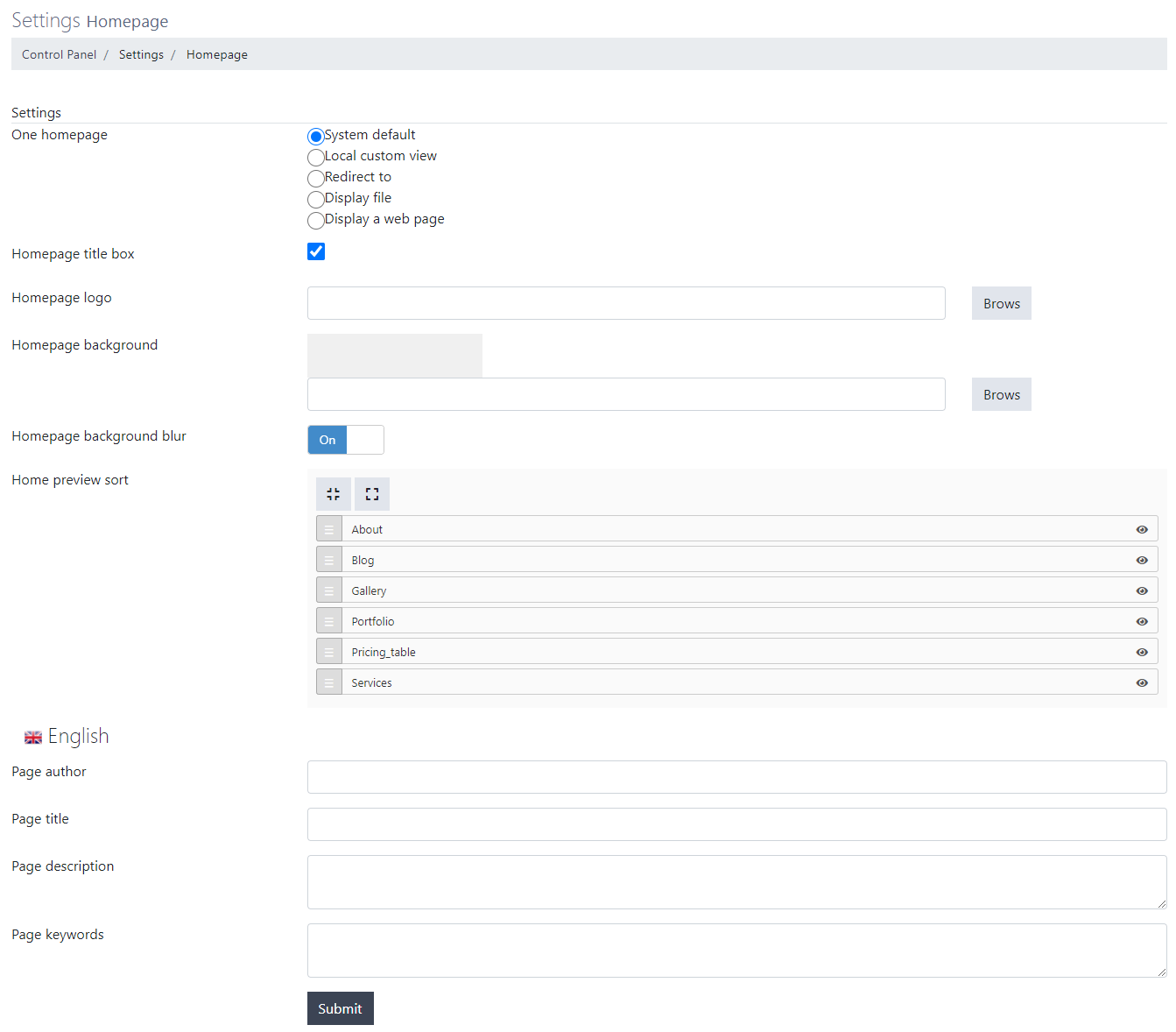Toggle visibility of Pricing_table section
Viewport: 1176px width, 1032px height.
pyautogui.click(x=1142, y=652)
